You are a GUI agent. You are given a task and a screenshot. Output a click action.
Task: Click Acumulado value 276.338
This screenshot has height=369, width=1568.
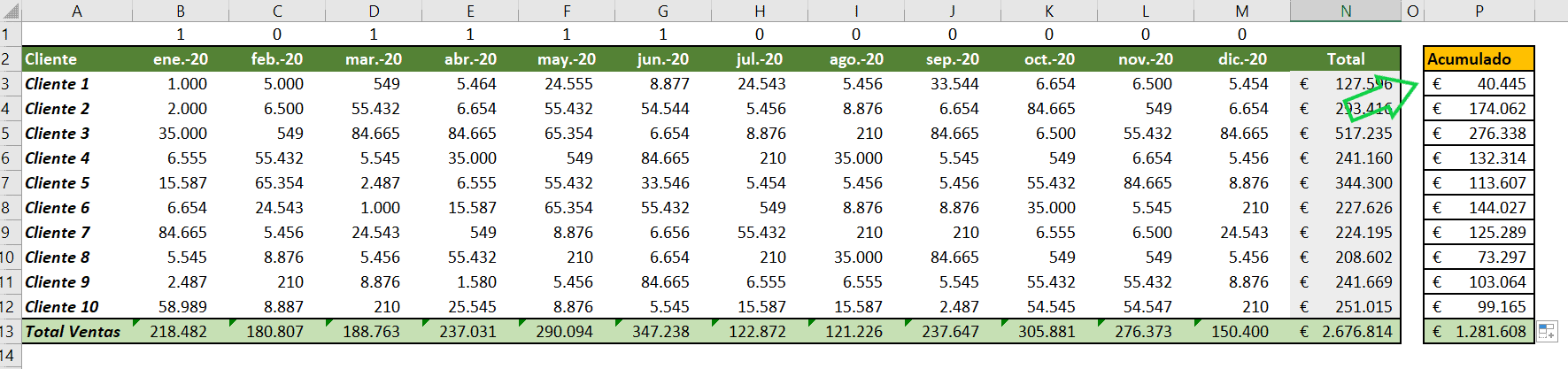coord(1479,134)
